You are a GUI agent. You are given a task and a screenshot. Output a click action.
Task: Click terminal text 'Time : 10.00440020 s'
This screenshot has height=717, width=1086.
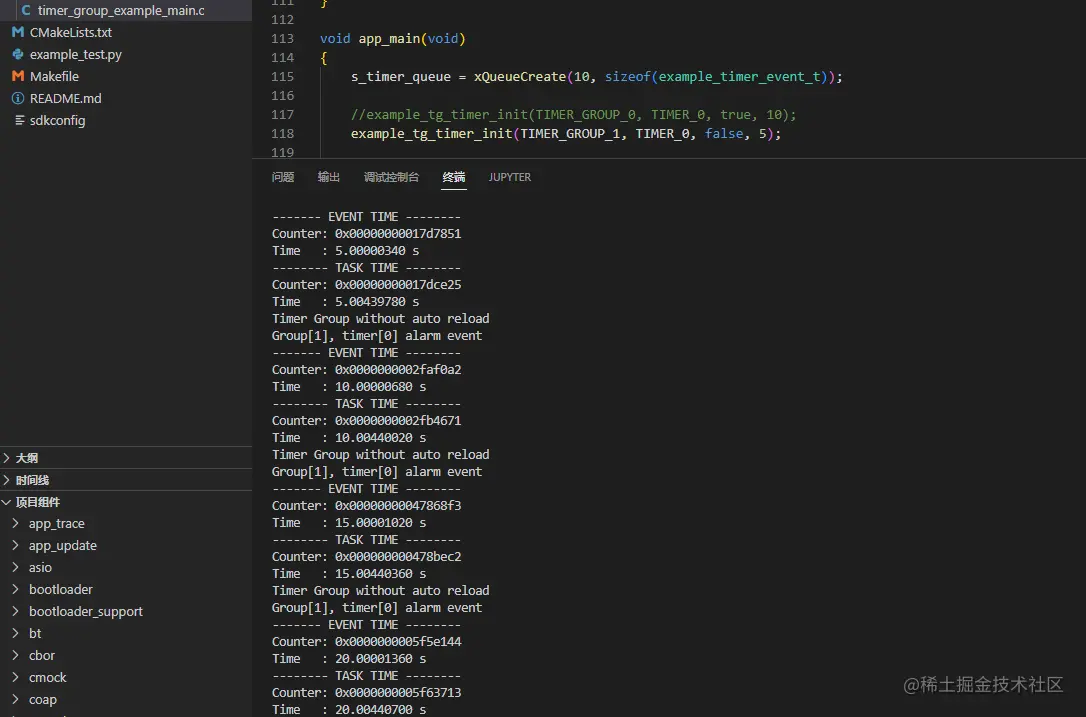pos(349,438)
